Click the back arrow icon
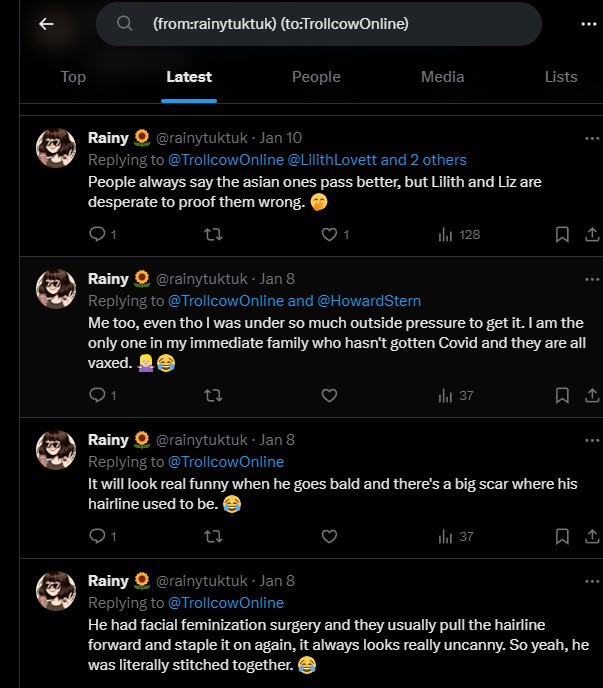 (45, 24)
